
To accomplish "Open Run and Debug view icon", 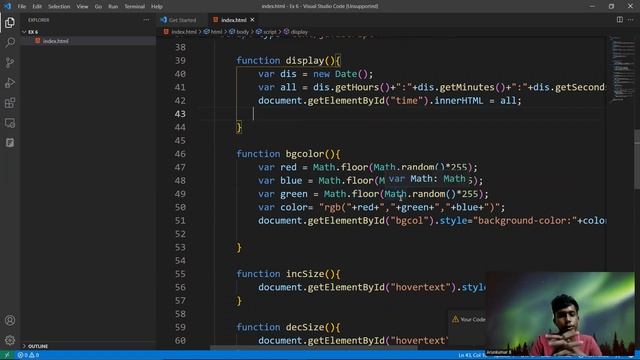I will coord(10,82).
